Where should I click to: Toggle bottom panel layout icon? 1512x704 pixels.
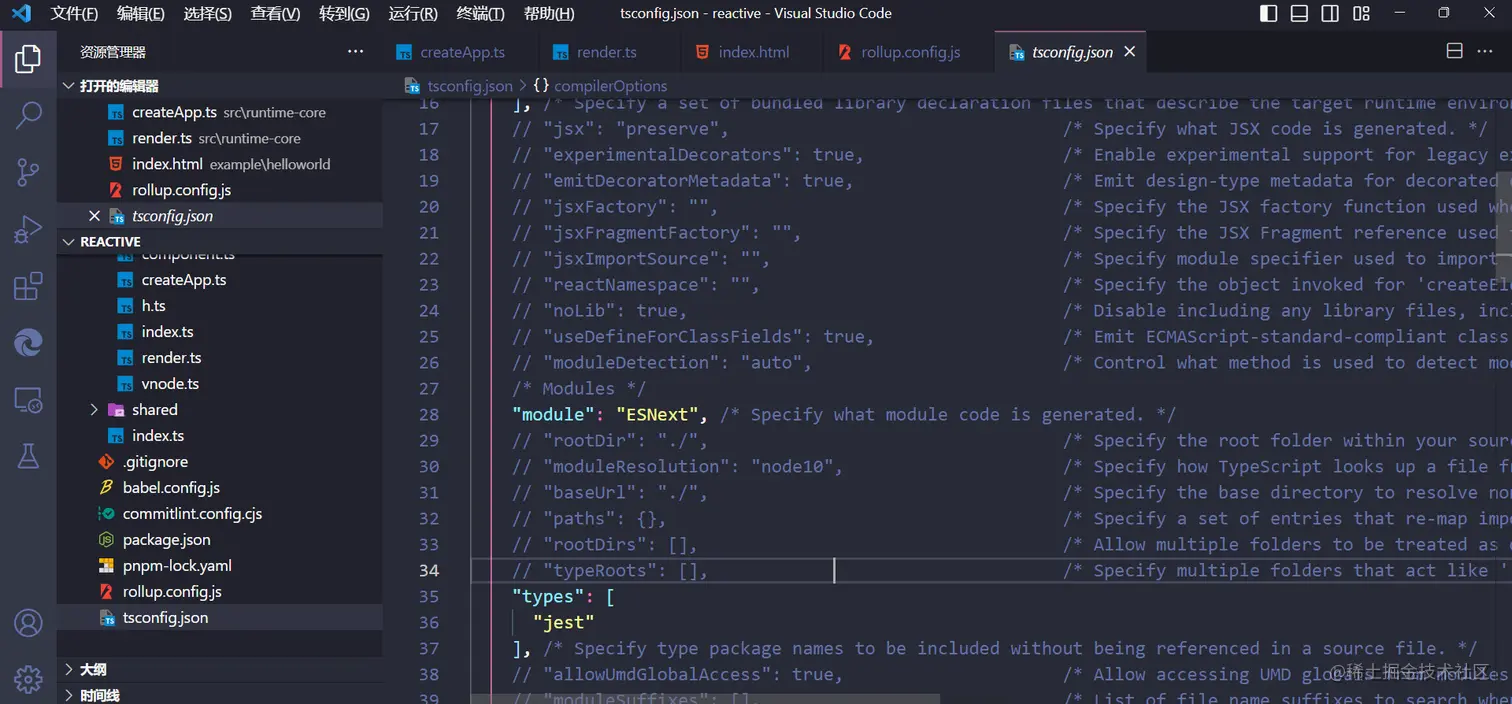coord(1299,13)
